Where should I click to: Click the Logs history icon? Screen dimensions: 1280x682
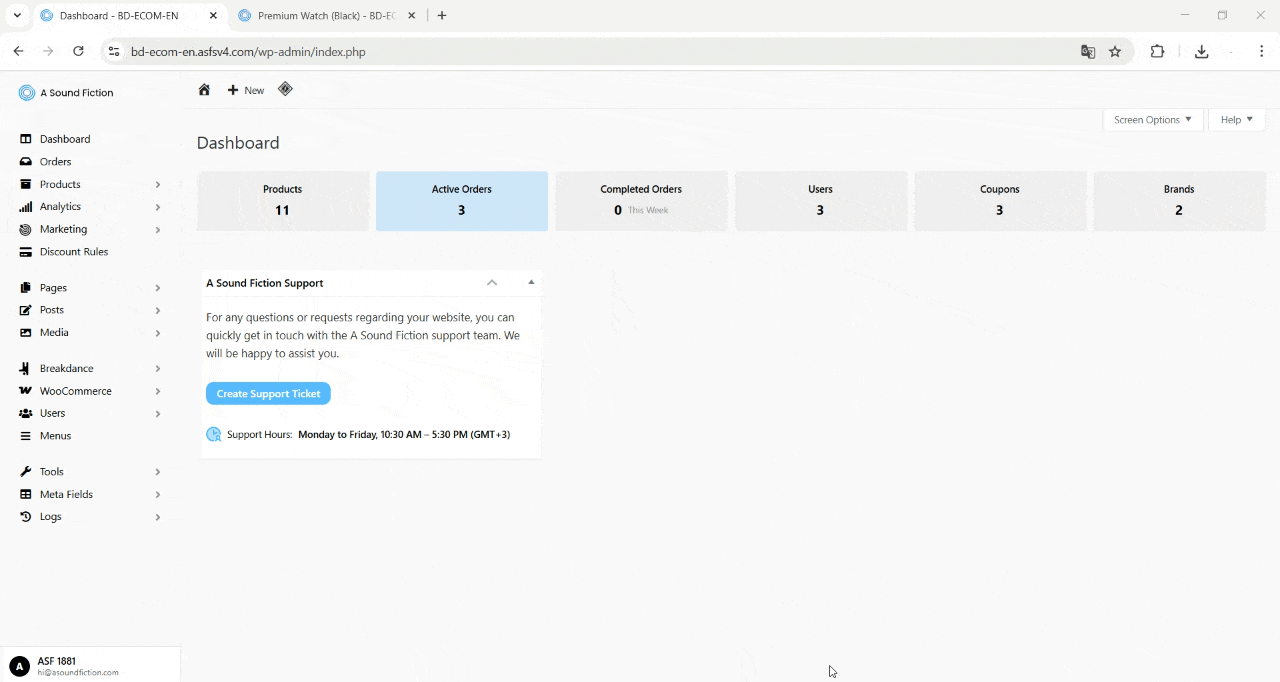click(x=26, y=517)
